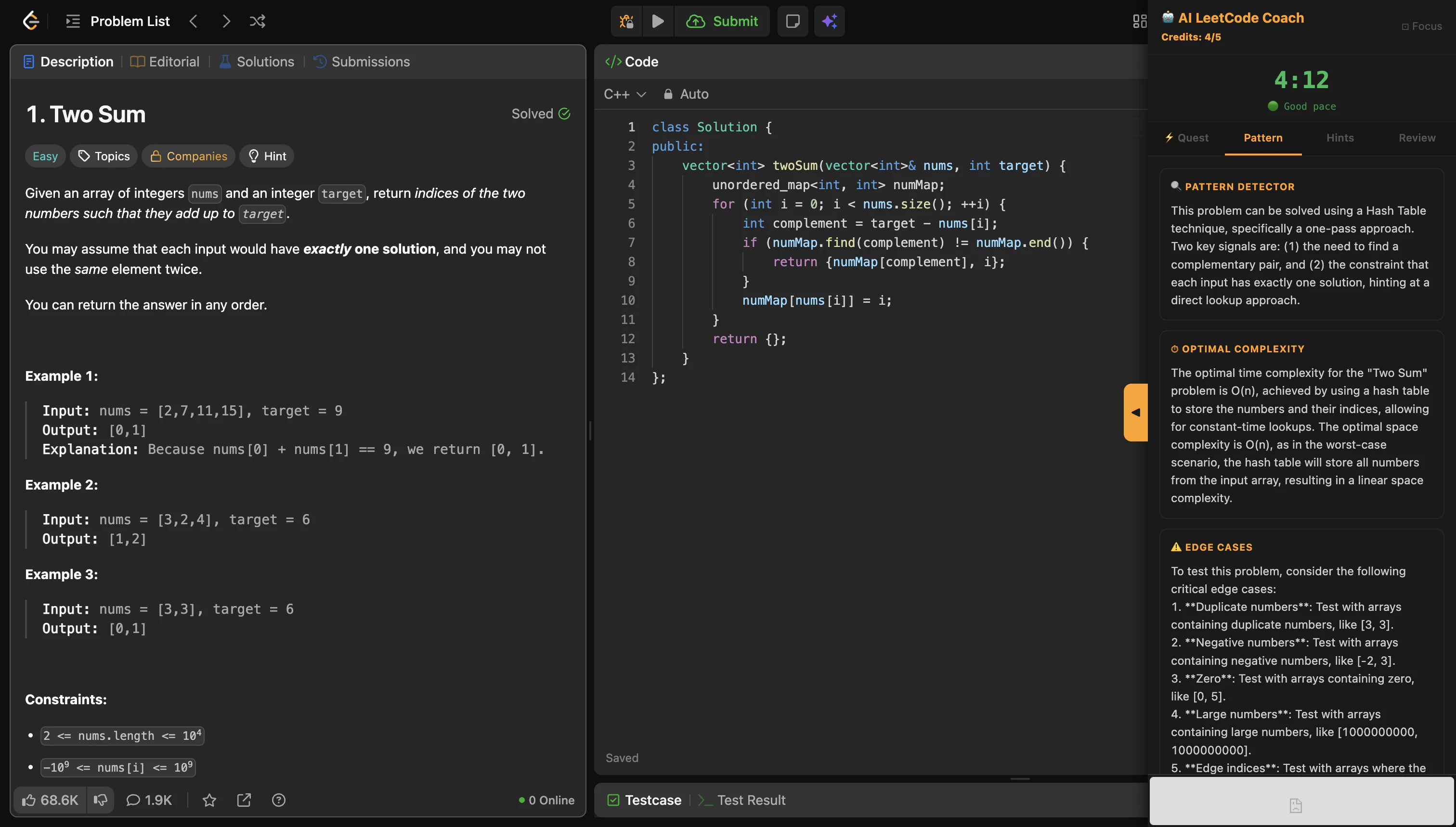Click the debug bug icon
Image resolution: width=1456 pixels, height=827 pixels.
coord(626,21)
